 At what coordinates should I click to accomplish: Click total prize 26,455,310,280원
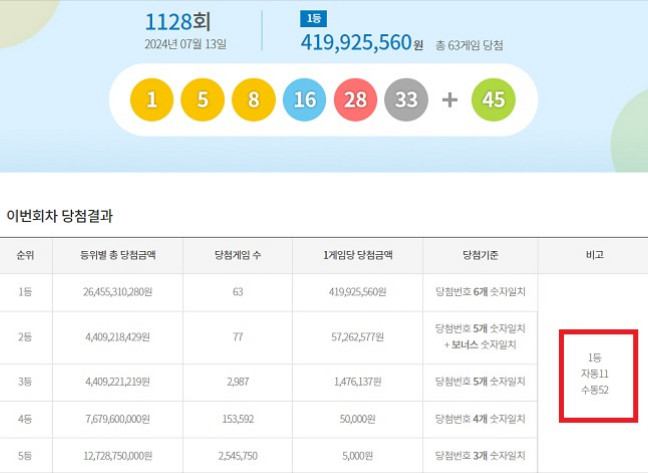pos(118,292)
